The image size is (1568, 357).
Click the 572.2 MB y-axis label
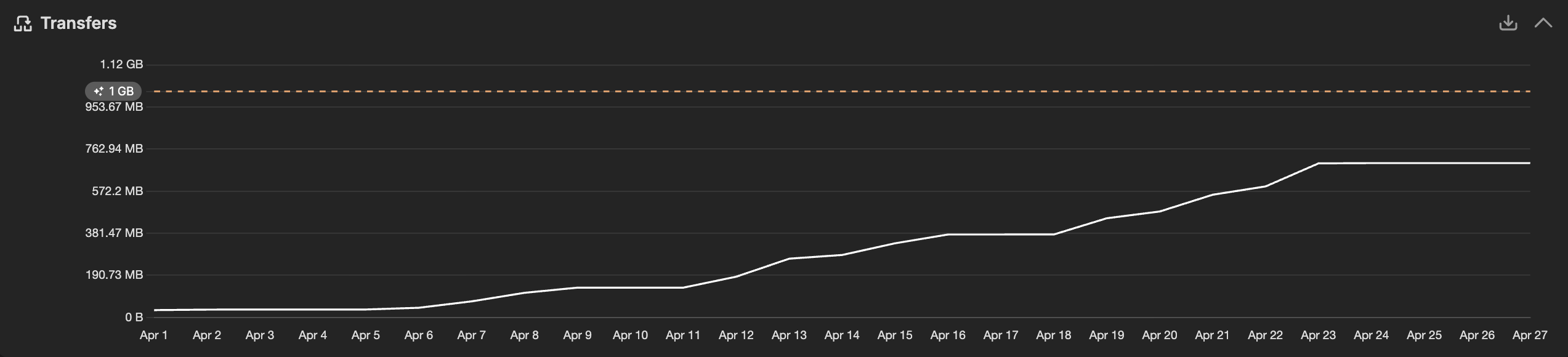click(x=117, y=191)
